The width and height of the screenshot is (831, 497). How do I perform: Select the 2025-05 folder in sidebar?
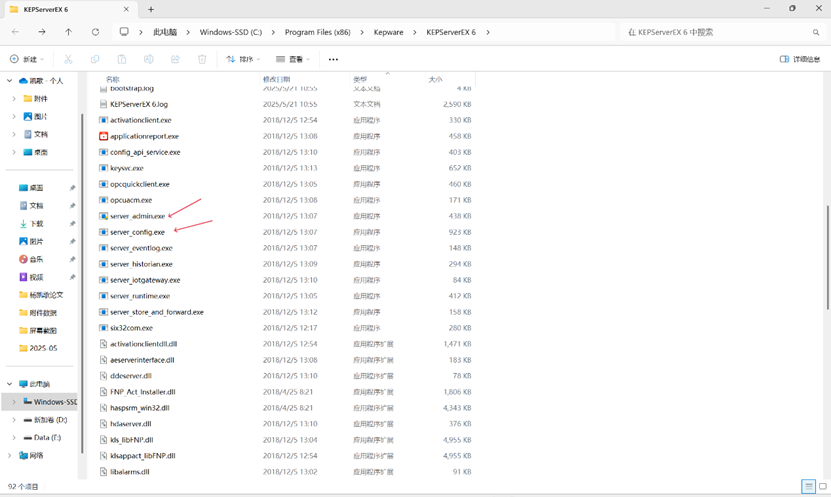click(40, 348)
